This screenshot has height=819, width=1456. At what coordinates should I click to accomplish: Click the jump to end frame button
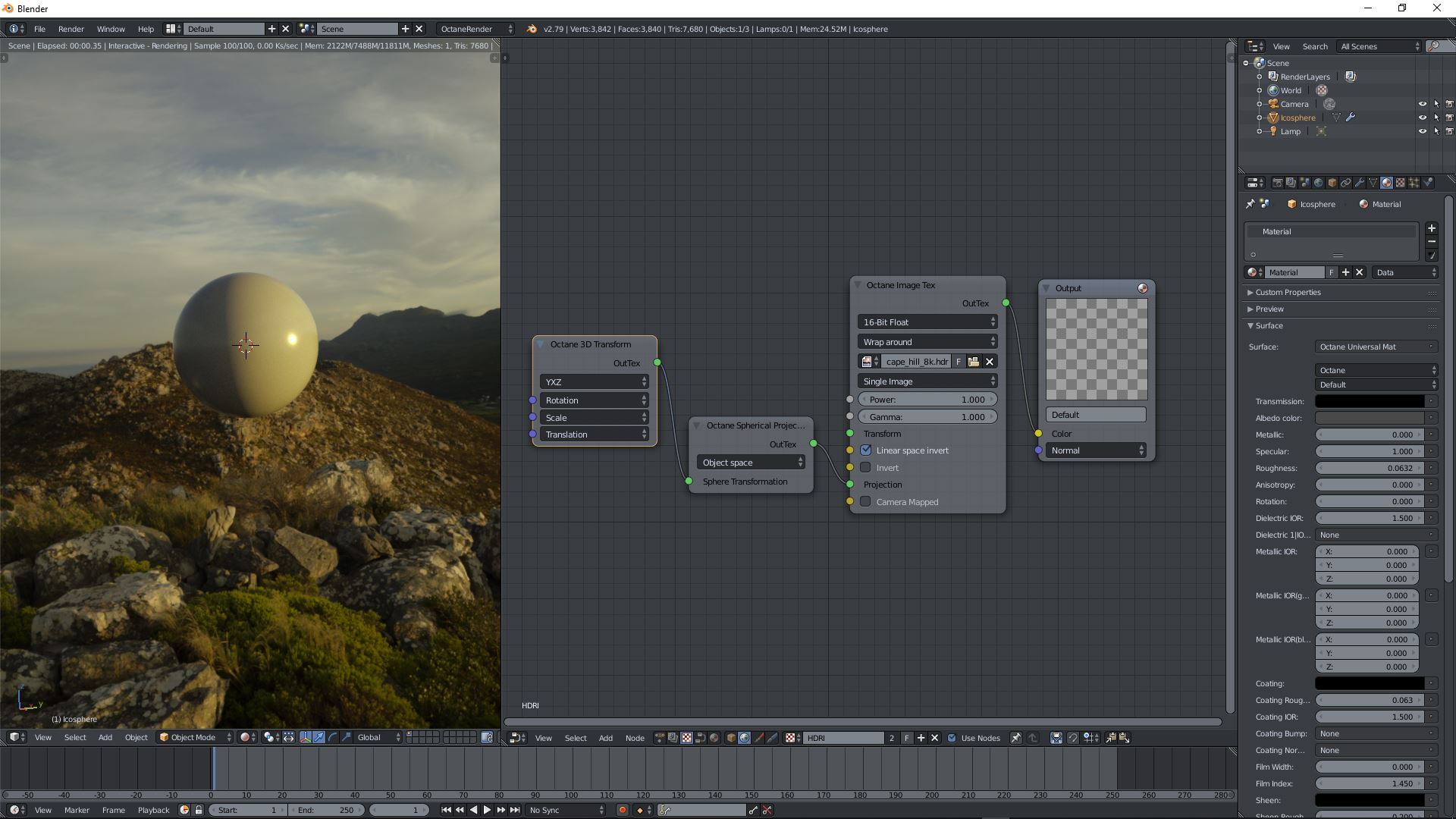tap(515, 810)
